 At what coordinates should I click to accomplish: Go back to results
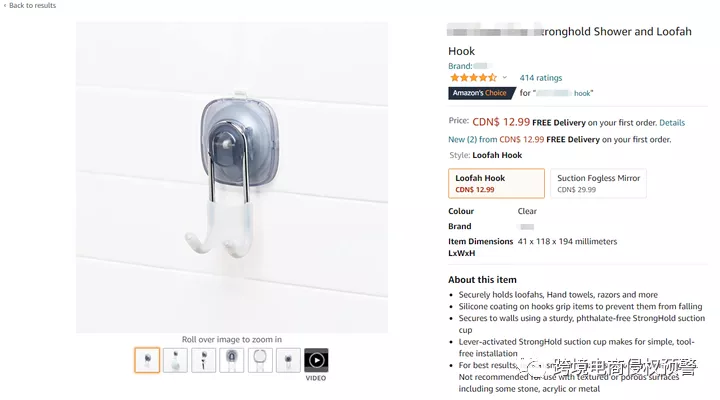[30, 6]
